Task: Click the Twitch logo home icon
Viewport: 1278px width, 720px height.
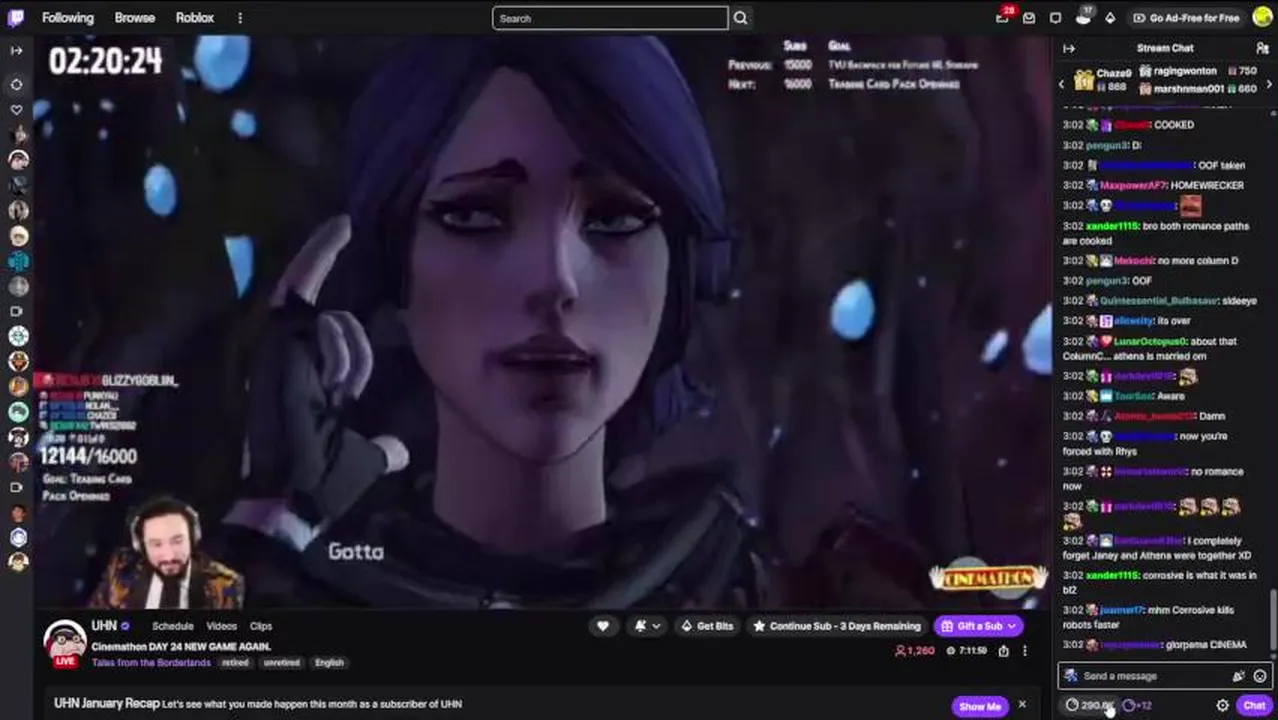Action: pos(17,17)
